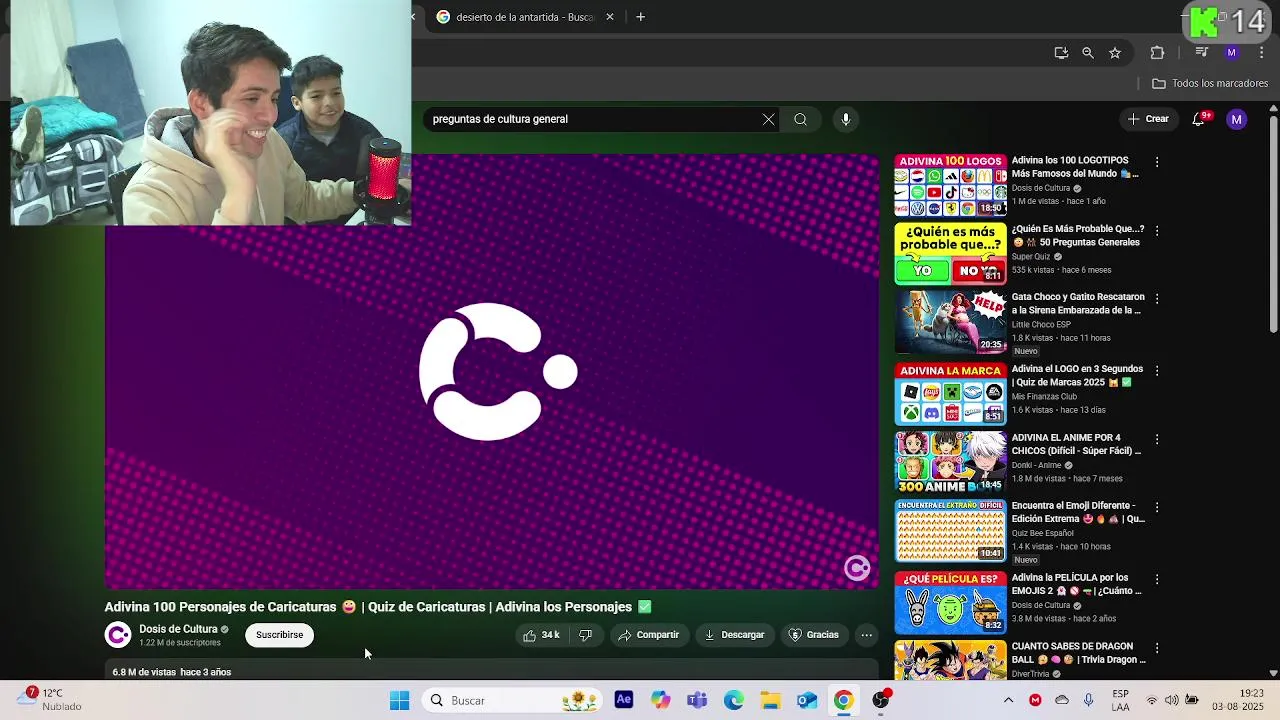Like the video with thumbs up 34 k
The image size is (1280, 720).
pos(541,635)
